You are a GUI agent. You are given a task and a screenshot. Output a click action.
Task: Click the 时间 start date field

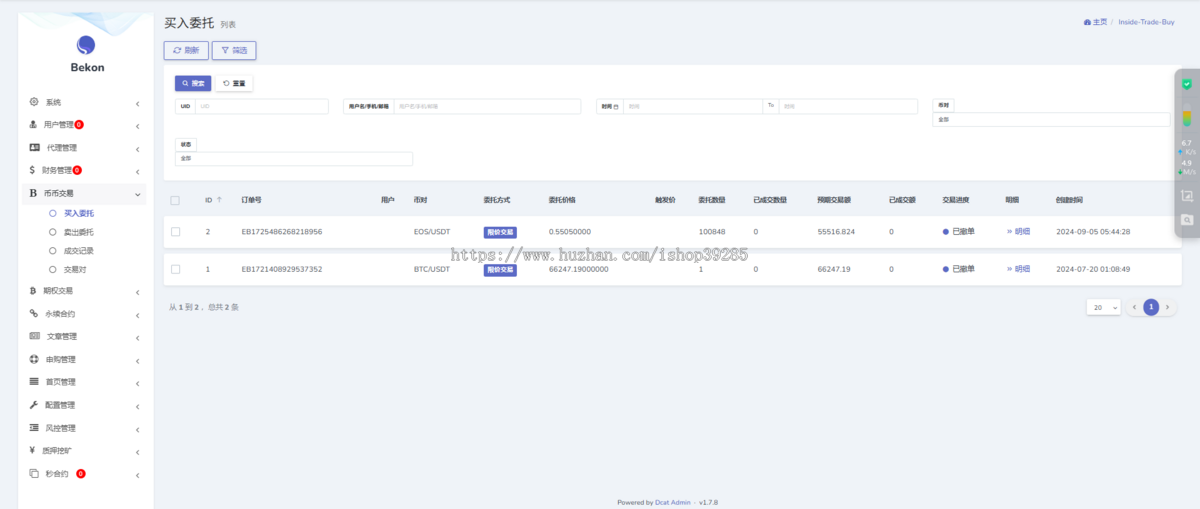(x=693, y=106)
